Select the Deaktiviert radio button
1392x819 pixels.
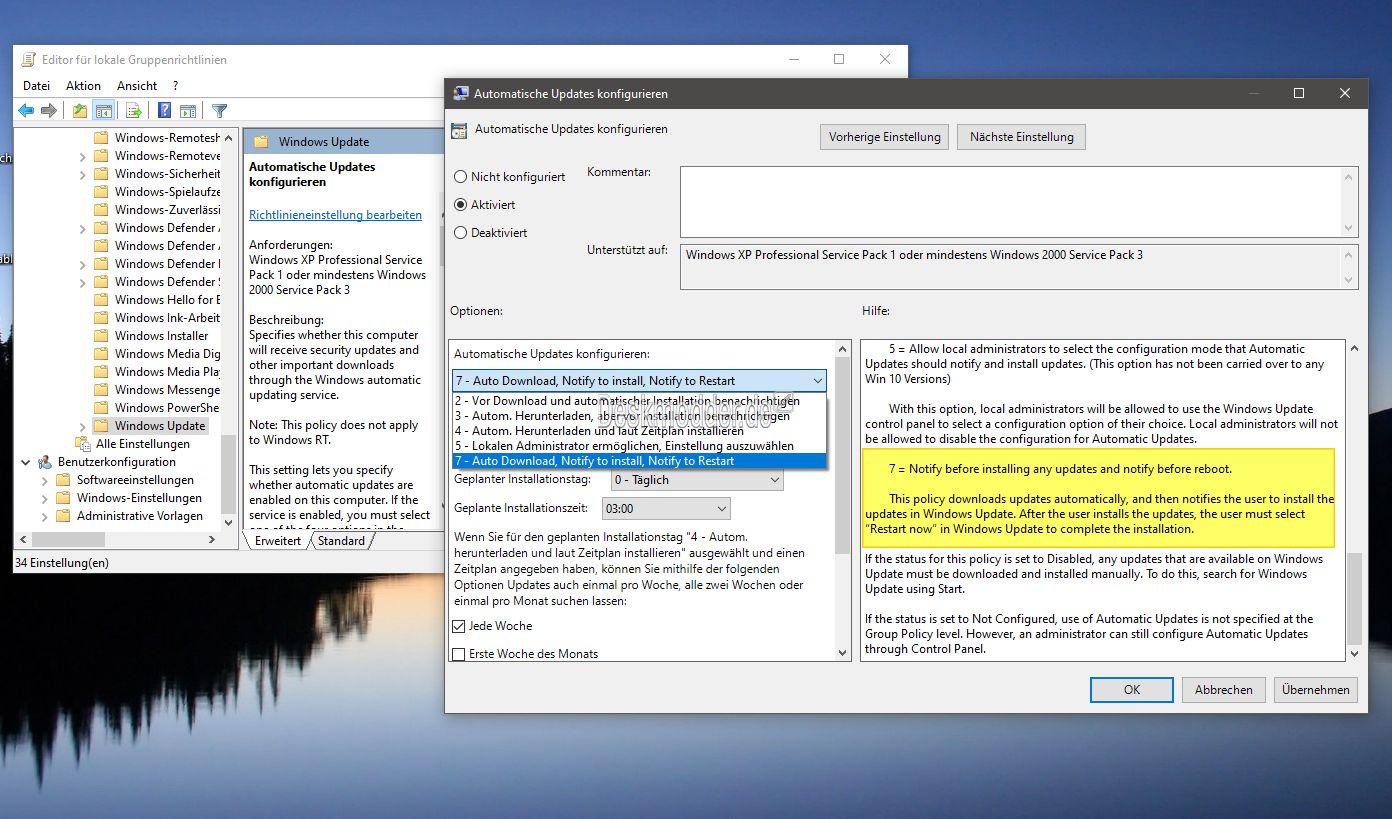(x=461, y=232)
